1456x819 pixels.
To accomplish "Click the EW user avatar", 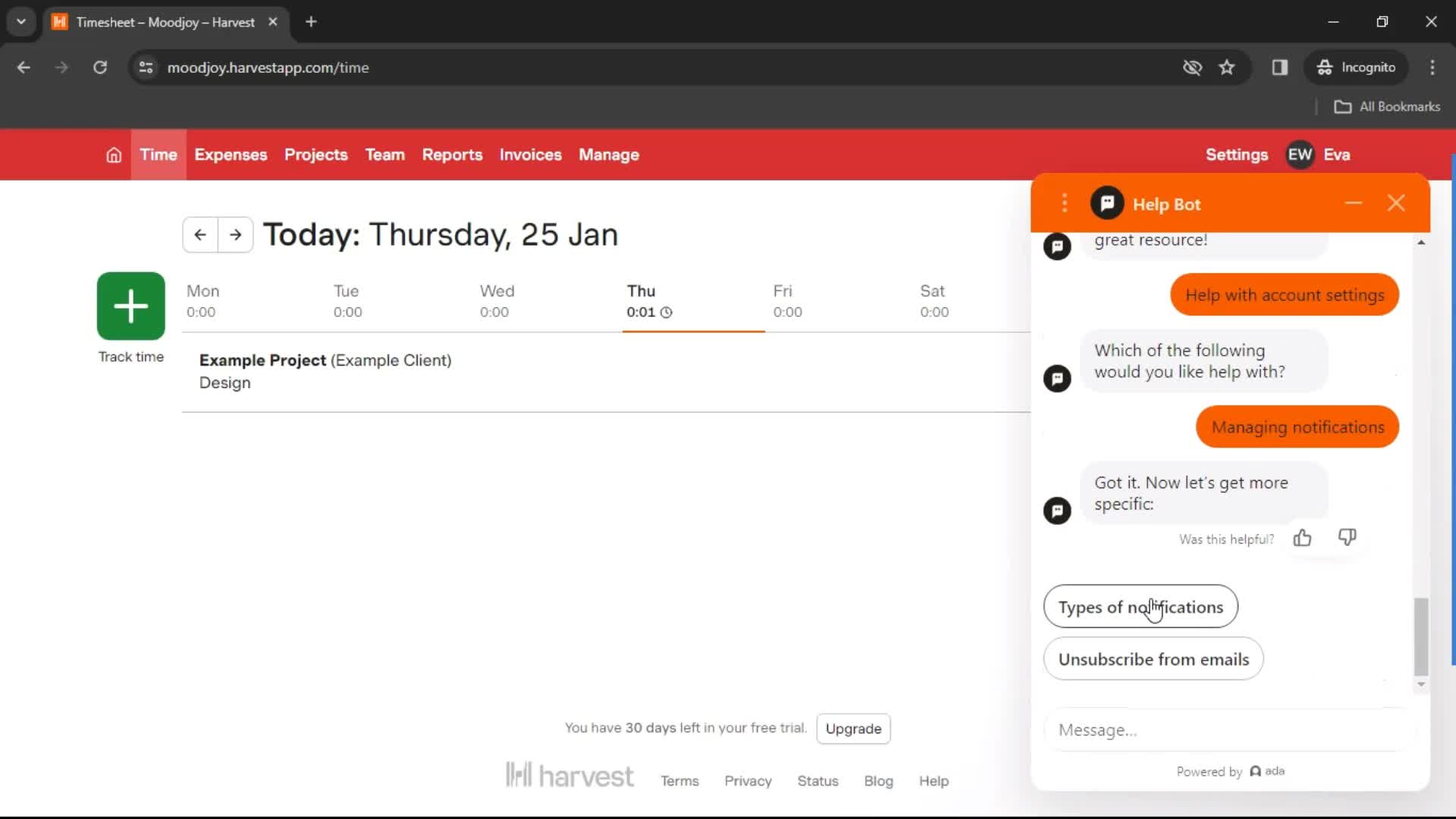I will tap(1300, 155).
